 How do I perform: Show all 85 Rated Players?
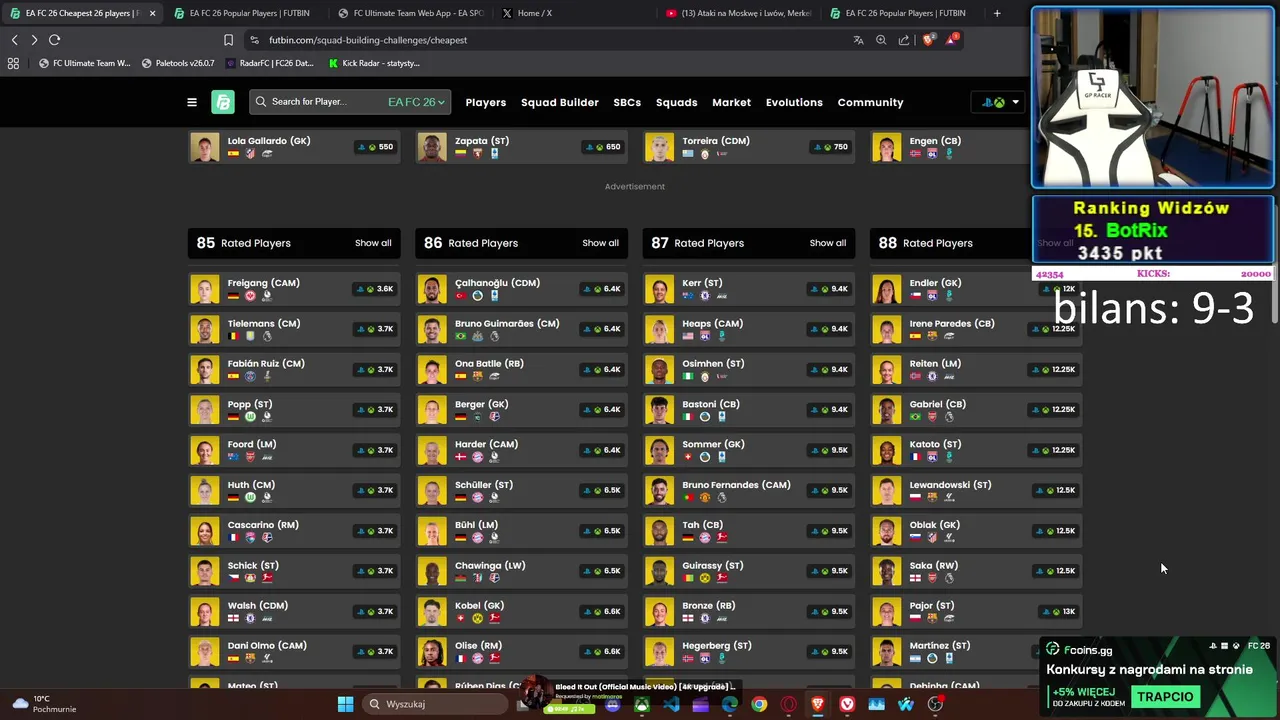[373, 243]
